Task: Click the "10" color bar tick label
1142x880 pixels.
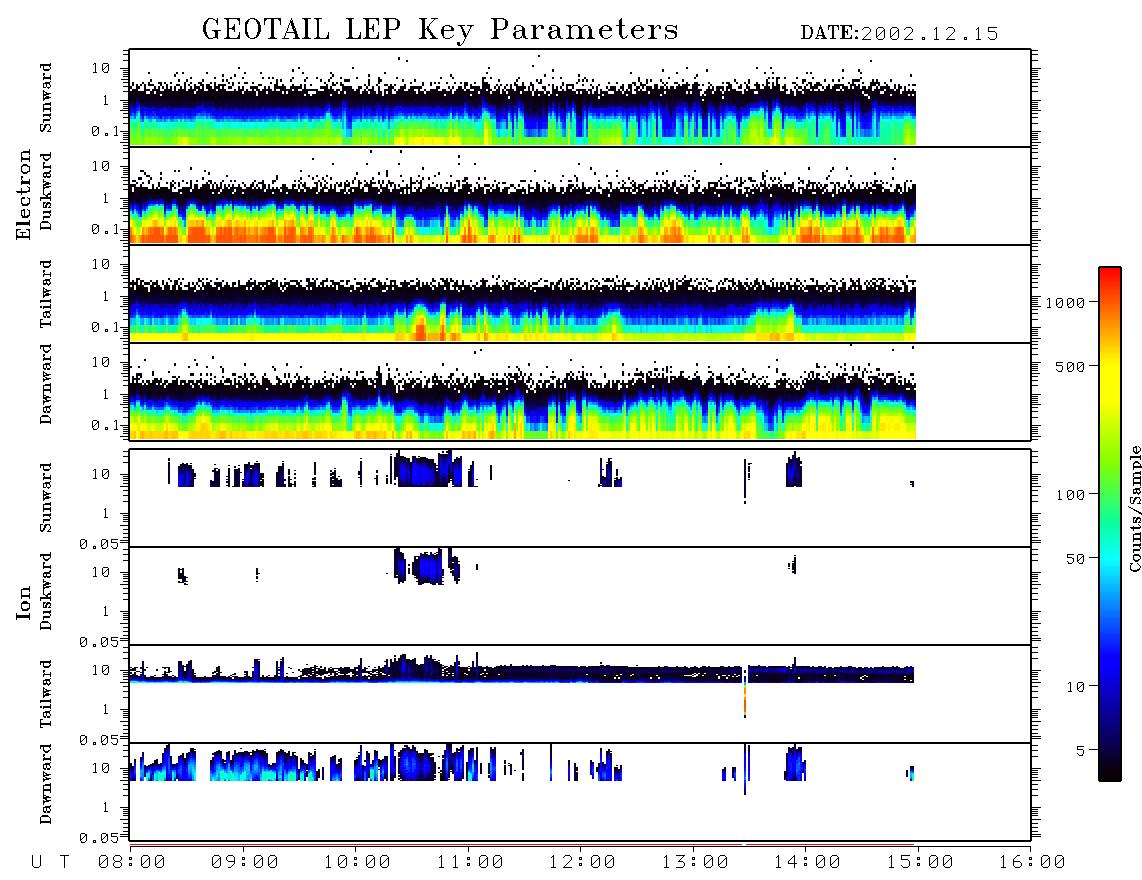Action: [x=1075, y=687]
